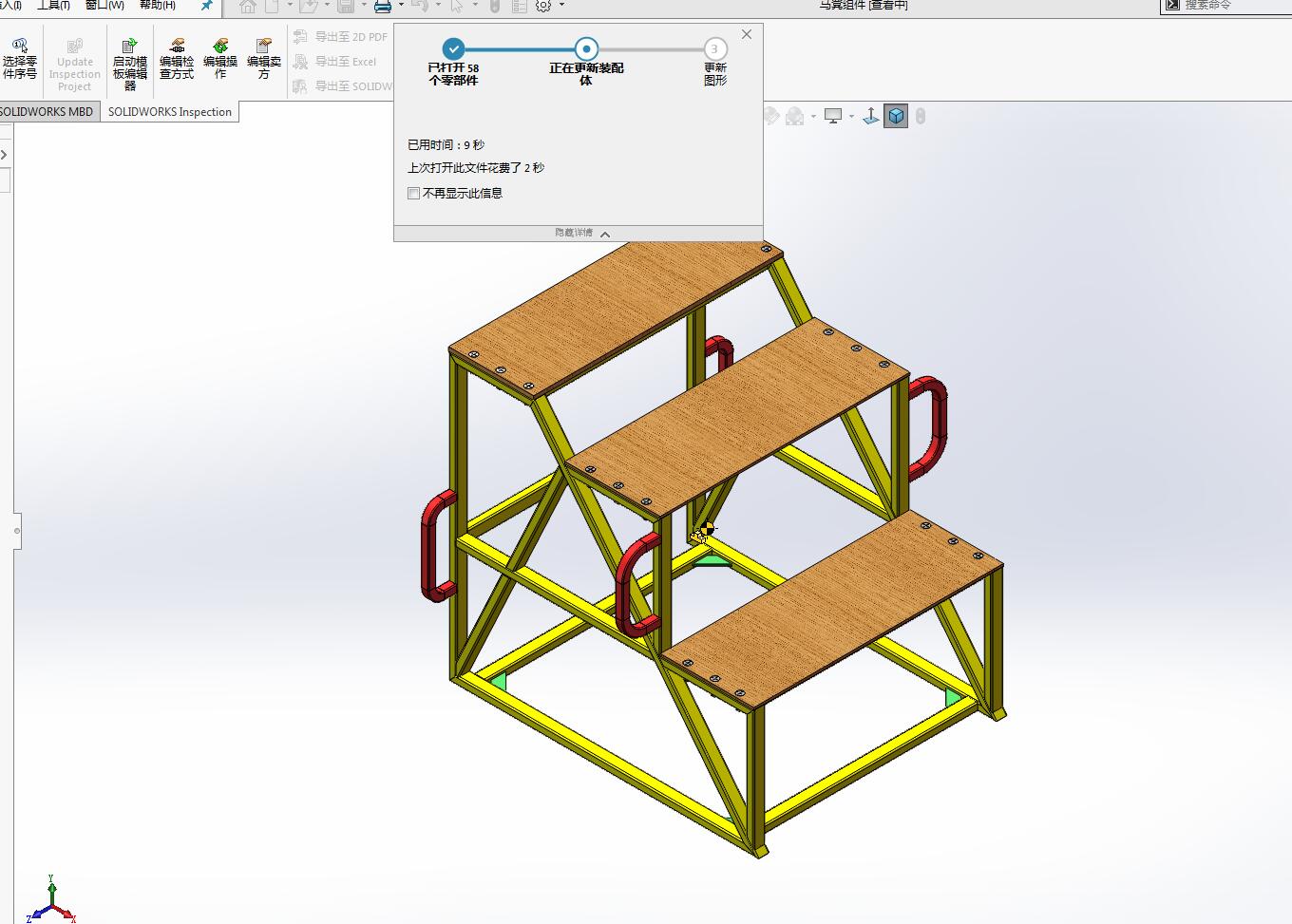This screenshot has width=1292, height=924.
Task: Expand the Open file dropdown arrow
Action: 326,6
